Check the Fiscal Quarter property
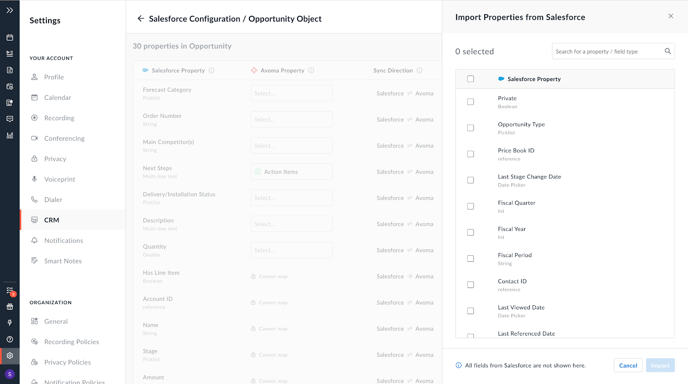 470,206
